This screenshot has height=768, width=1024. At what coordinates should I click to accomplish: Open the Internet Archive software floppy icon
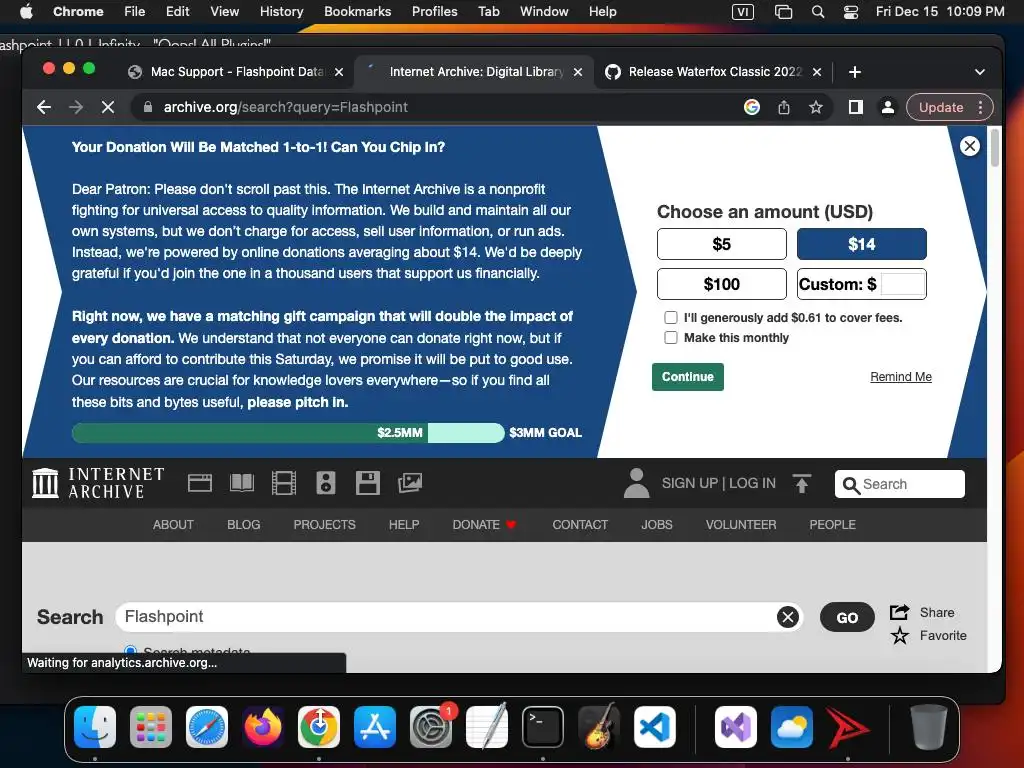pos(368,483)
